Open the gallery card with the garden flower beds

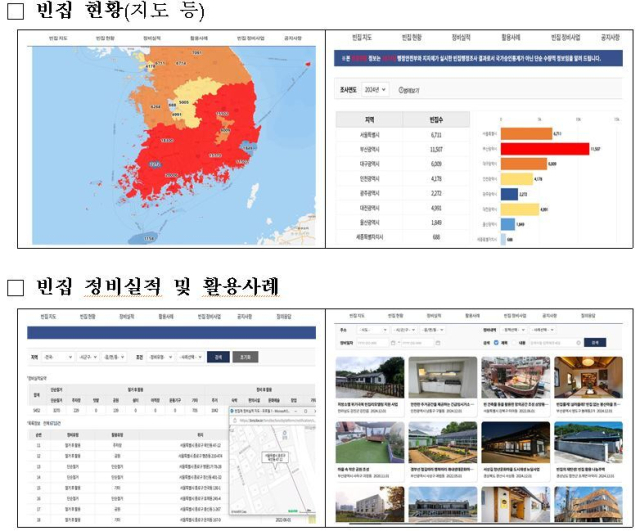pos(442,451)
